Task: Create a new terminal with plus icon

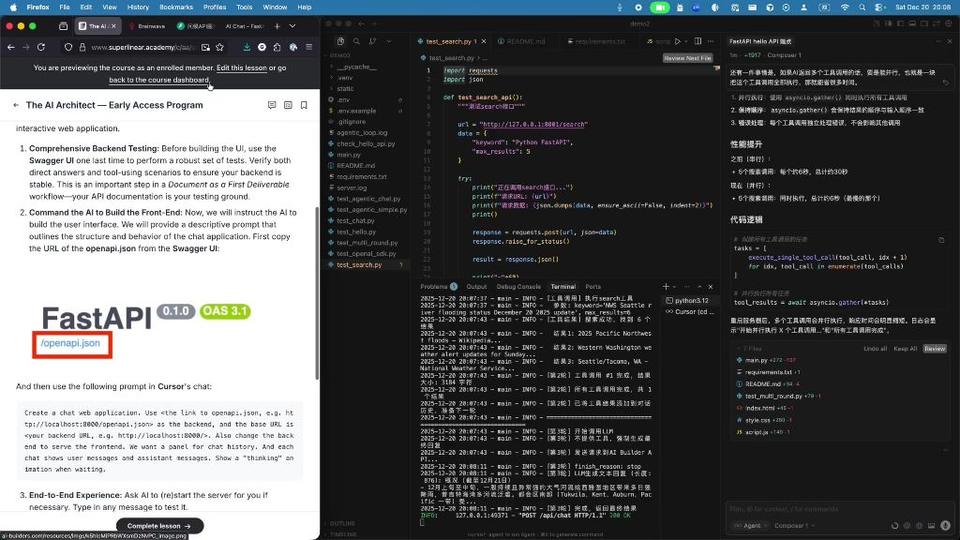Action: tap(666, 287)
